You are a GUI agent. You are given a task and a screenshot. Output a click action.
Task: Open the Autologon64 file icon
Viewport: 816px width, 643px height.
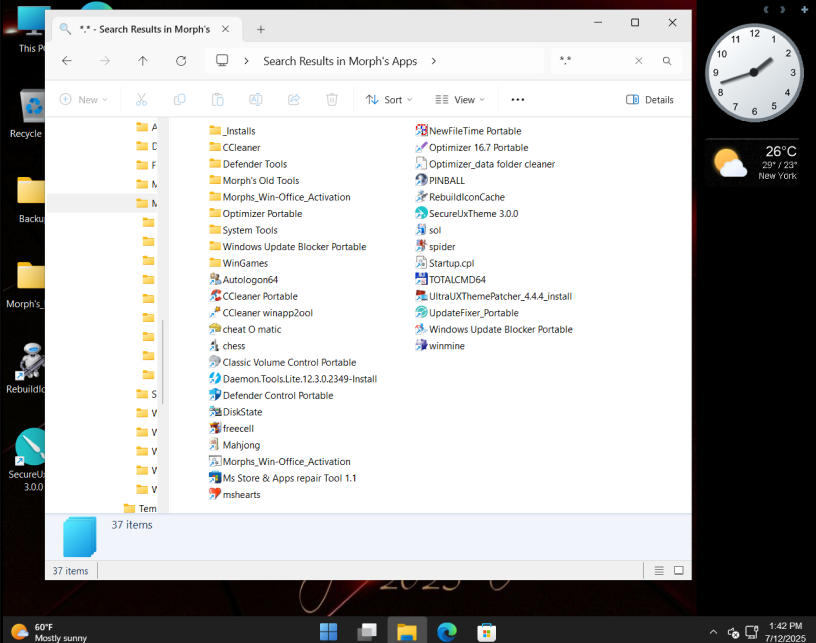coord(215,279)
